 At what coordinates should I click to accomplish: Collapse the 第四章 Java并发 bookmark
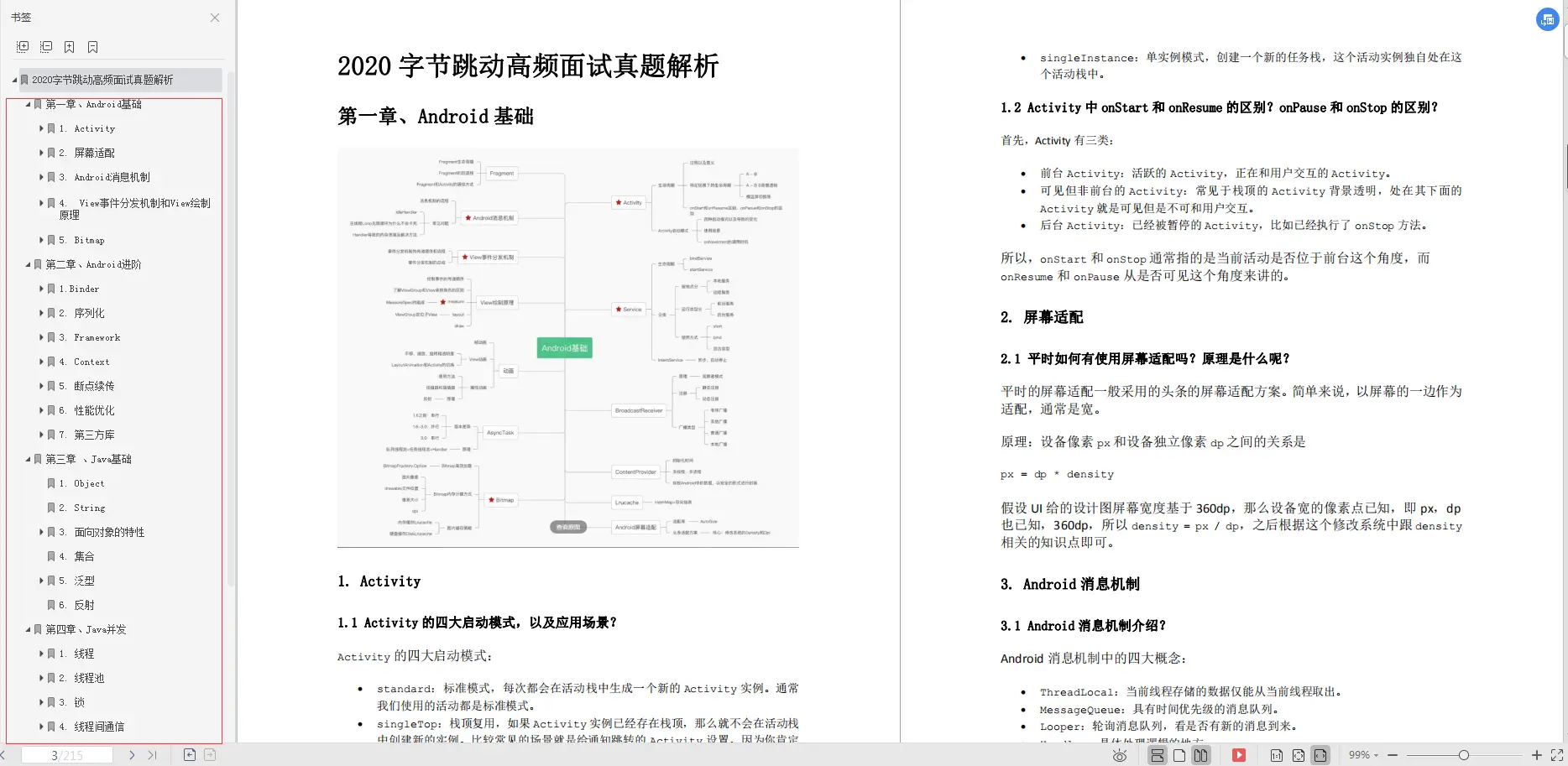point(28,629)
